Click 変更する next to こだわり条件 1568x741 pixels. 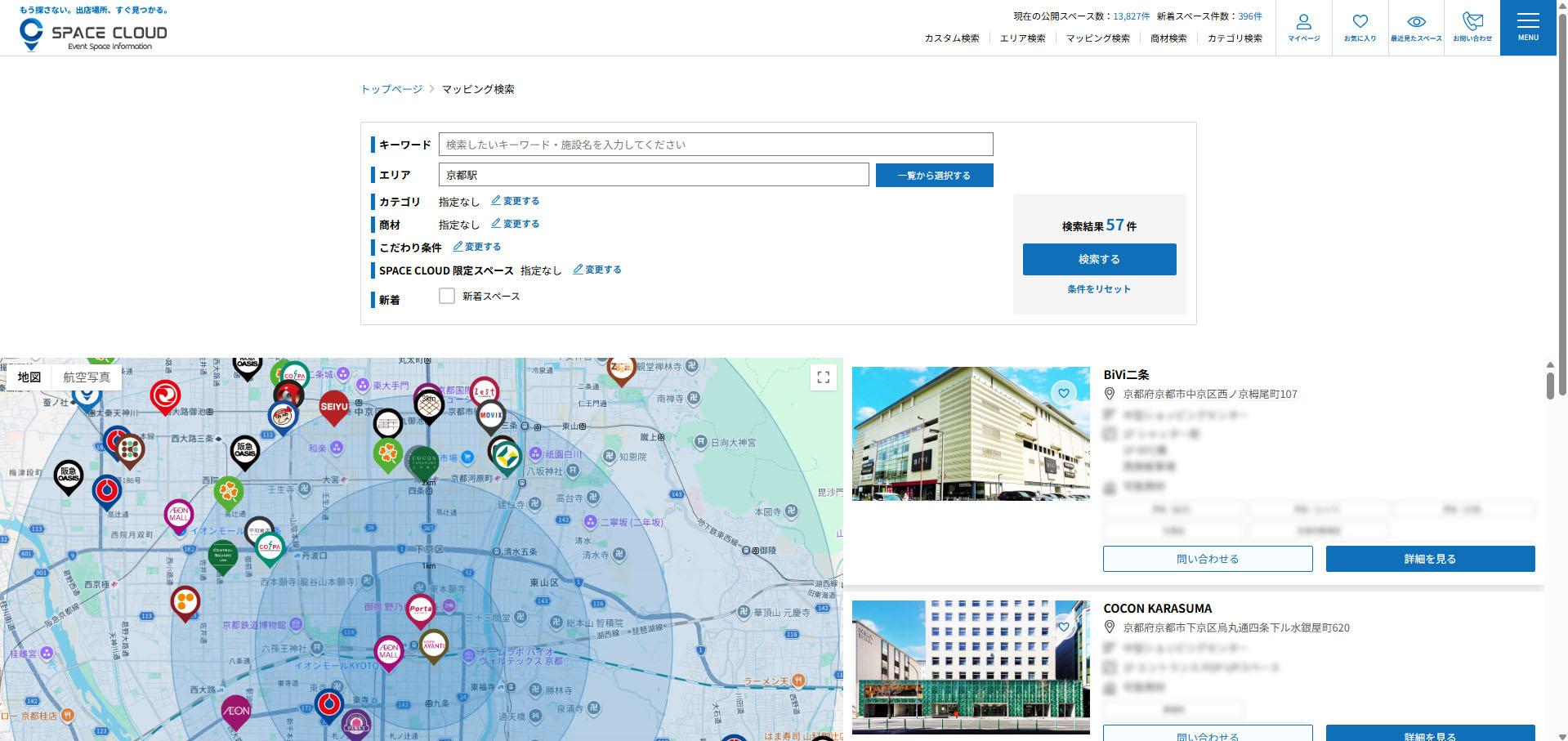[x=477, y=247]
